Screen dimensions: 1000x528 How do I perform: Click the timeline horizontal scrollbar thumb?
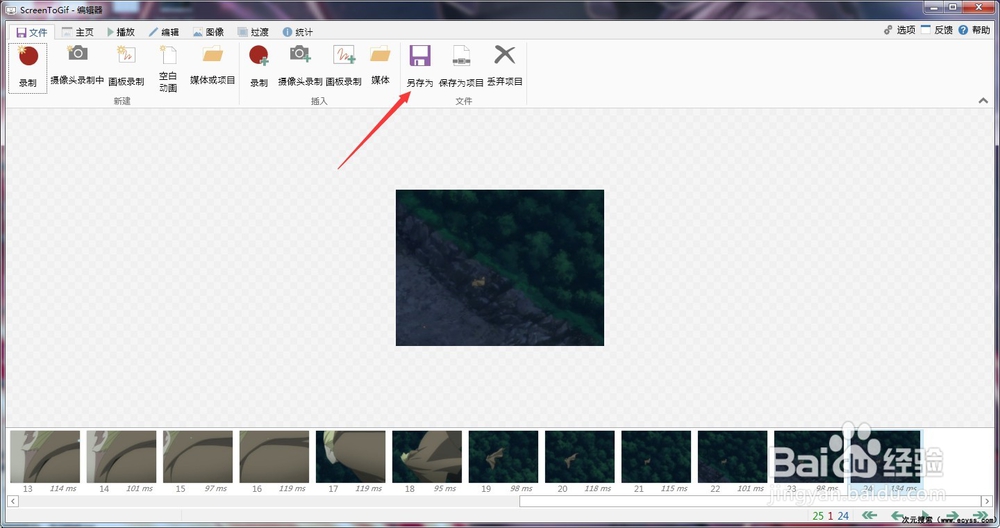(750, 501)
